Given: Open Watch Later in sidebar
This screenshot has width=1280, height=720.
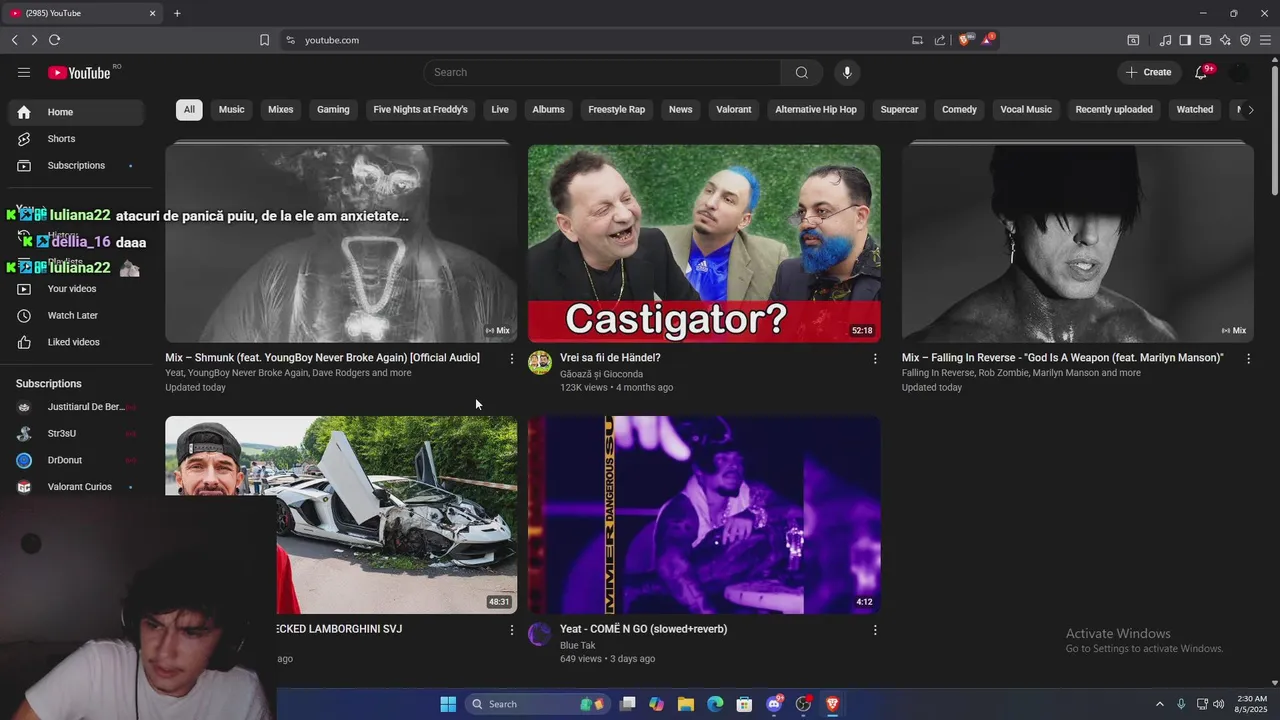Looking at the screenshot, I should [x=76, y=315].
